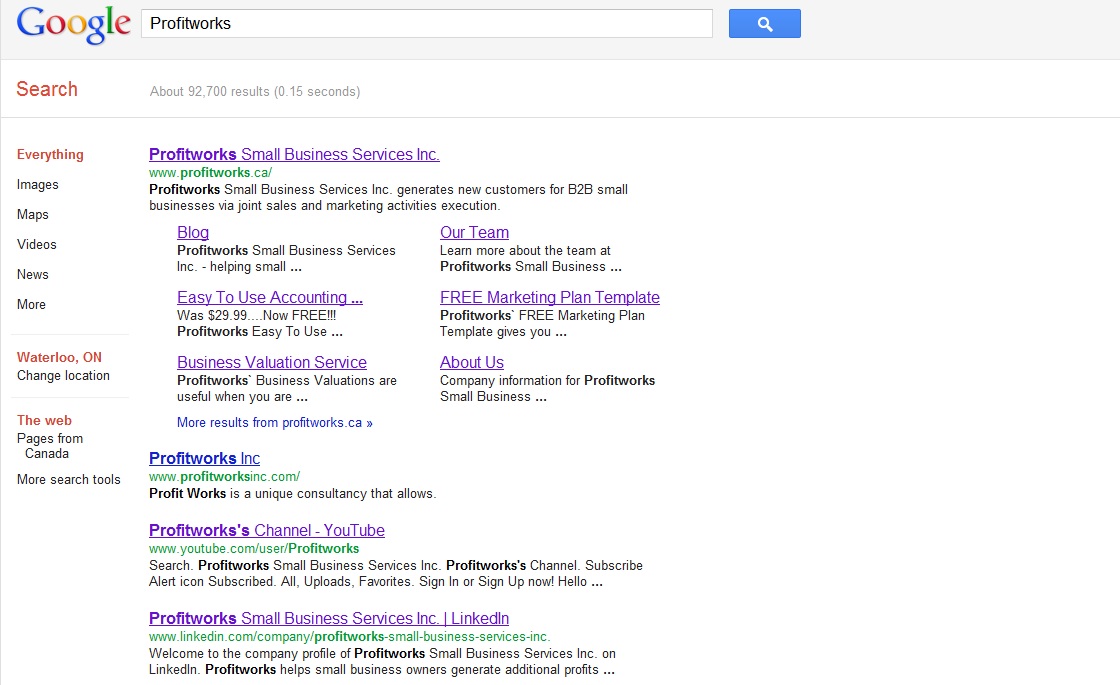Switch to Maps results
Viewport: 1120px width, 685px height.
point(32,214)
